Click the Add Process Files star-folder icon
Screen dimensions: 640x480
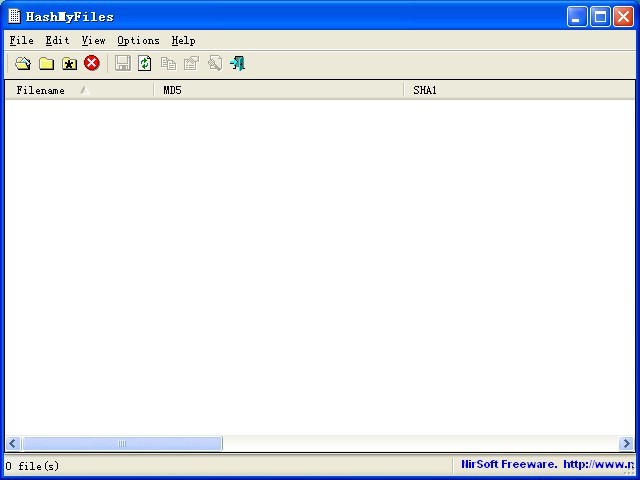[x=69, y=64]
